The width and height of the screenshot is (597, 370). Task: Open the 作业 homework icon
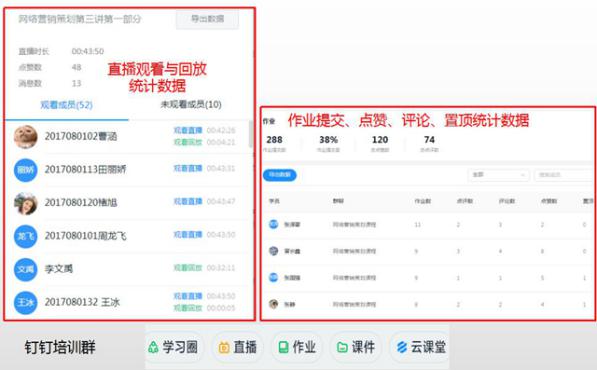pyautogui.click(x=297, y=347)
